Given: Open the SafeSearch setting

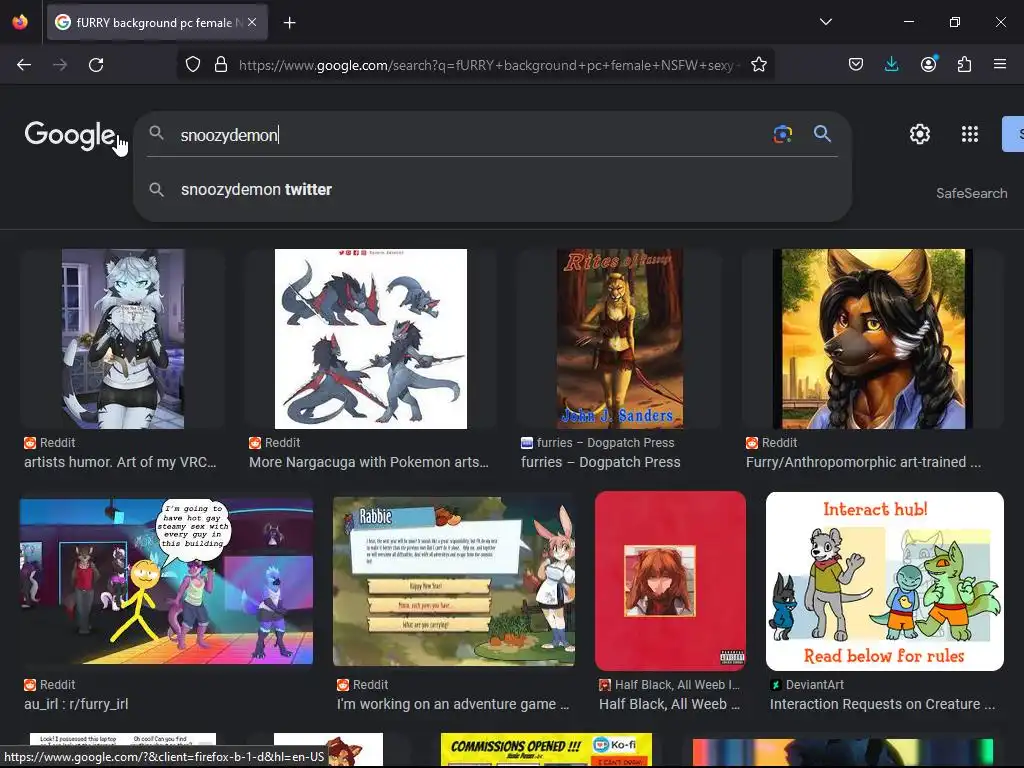Looking at the screenshot, I should [971, 193].
